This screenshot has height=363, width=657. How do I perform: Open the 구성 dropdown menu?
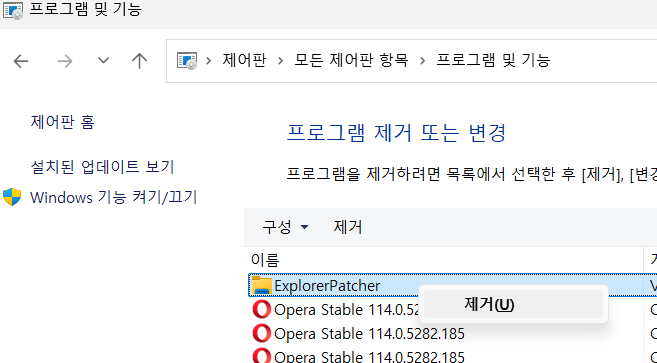[x=285, y=227]
